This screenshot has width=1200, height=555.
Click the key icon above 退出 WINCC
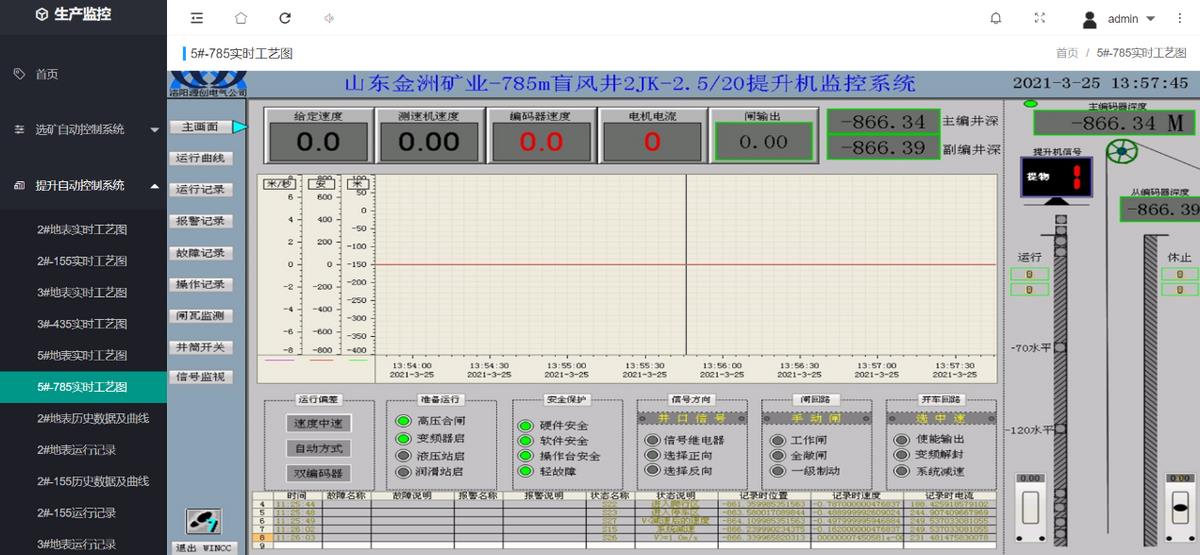pyautogui.click(x=204, y=522)
